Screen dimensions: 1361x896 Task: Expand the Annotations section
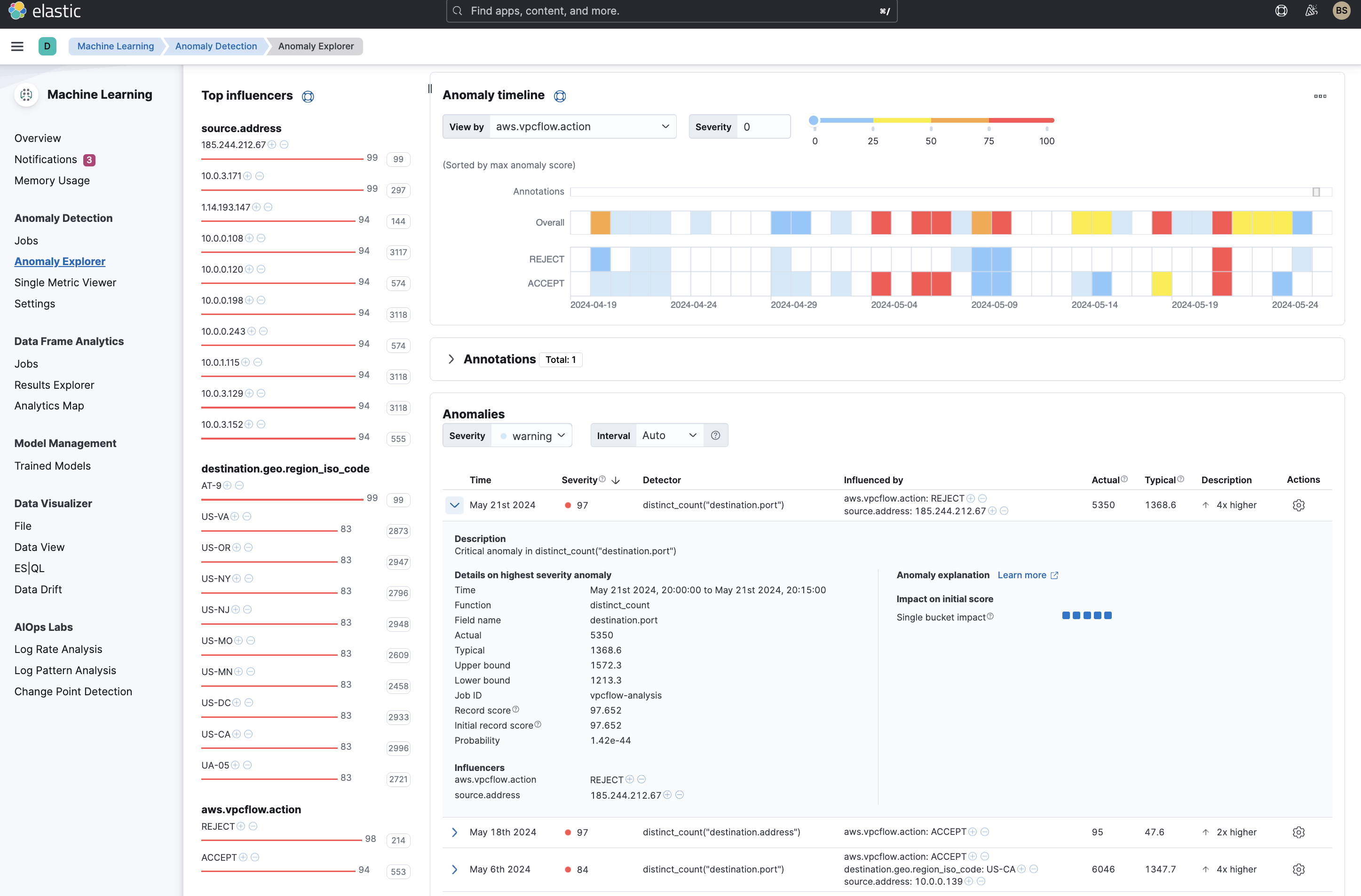[451, 359]
